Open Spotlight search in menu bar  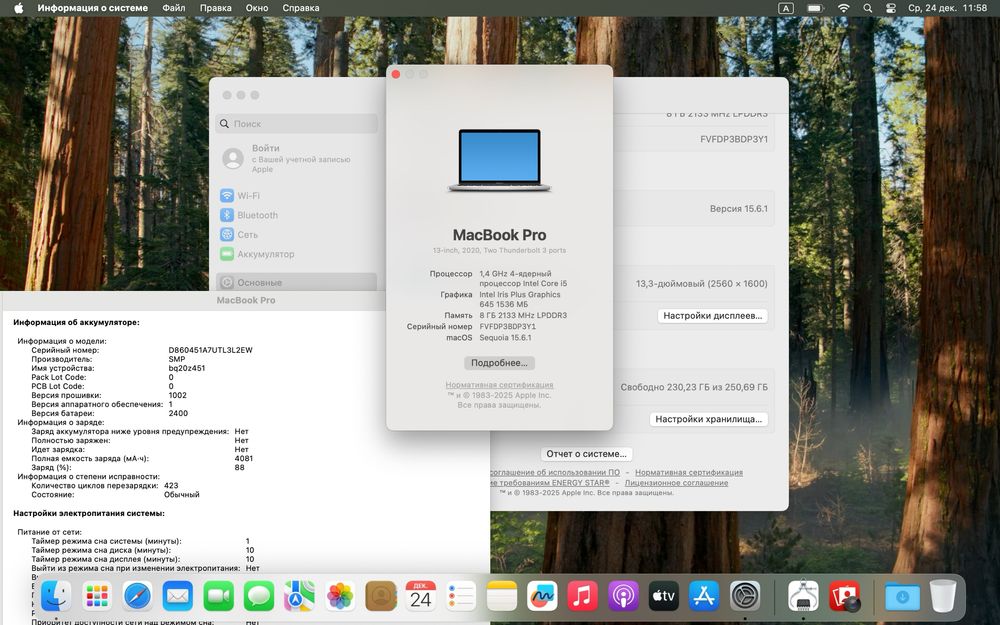pyautogui.click(x=867, y=8)
